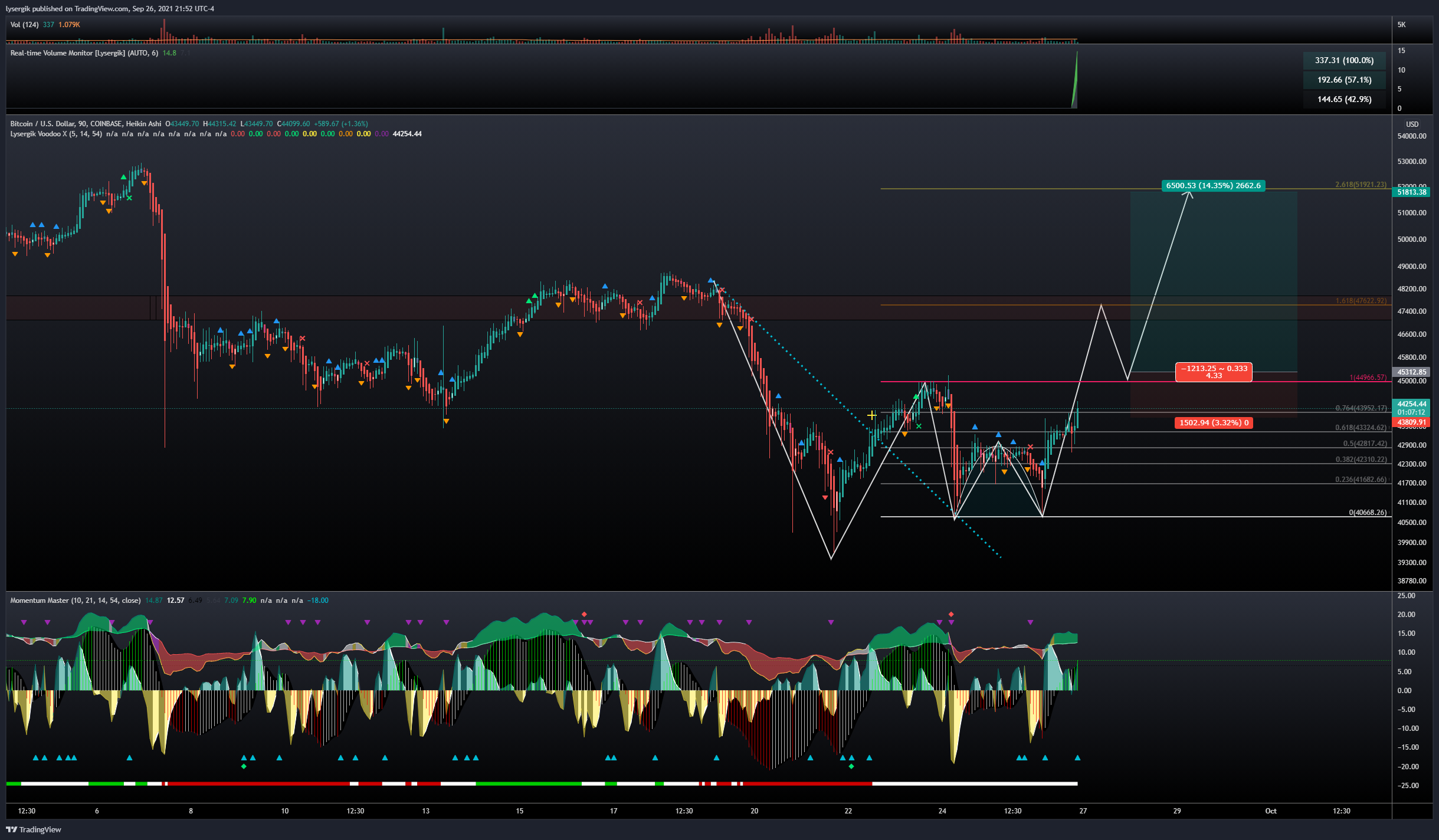Select the 1(44966.57) Fibonacci level label

coord(1368,378)
